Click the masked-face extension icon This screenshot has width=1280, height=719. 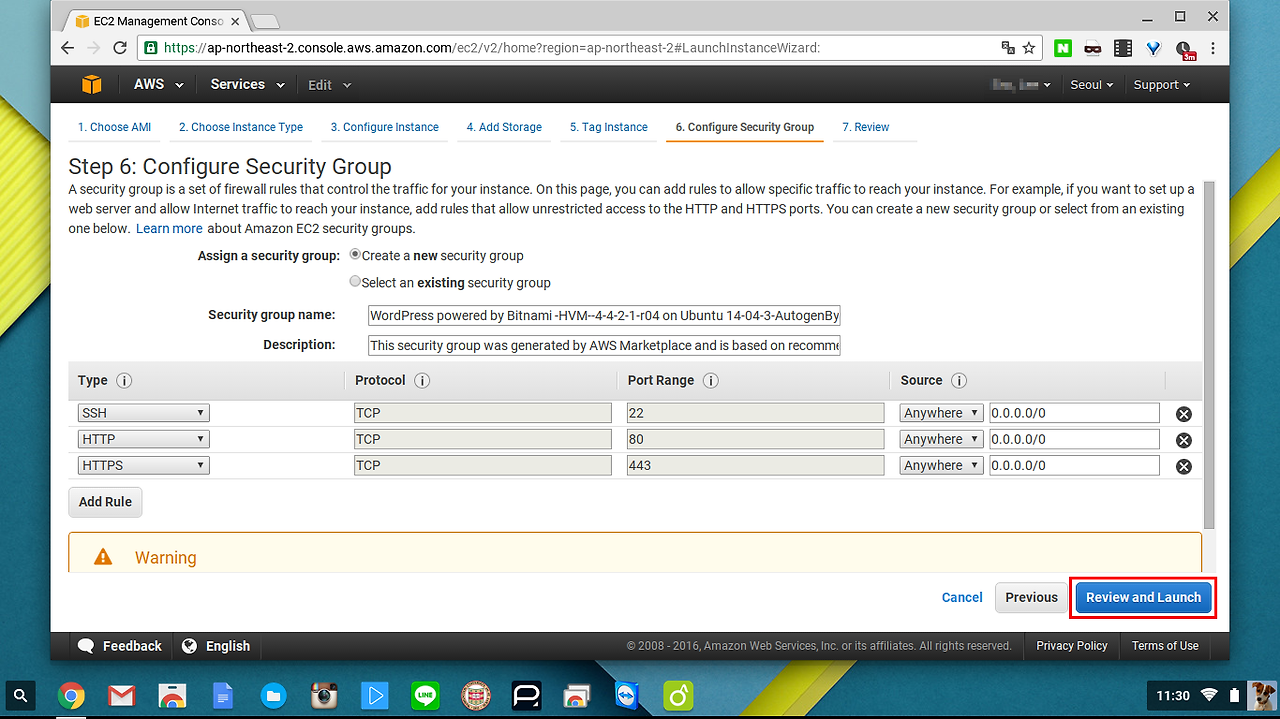coord(1092,48)
